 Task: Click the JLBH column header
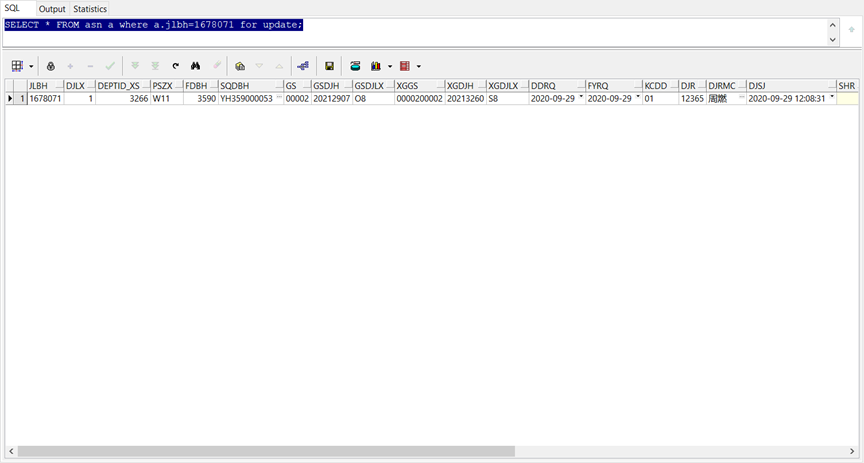pos(46,86)
